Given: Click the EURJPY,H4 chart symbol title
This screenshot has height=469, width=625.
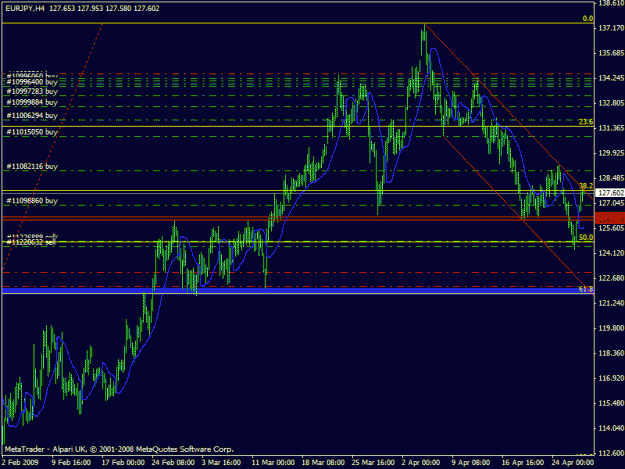Looking at the screenshot, I should pyautogui.click(x=25, y=8).
